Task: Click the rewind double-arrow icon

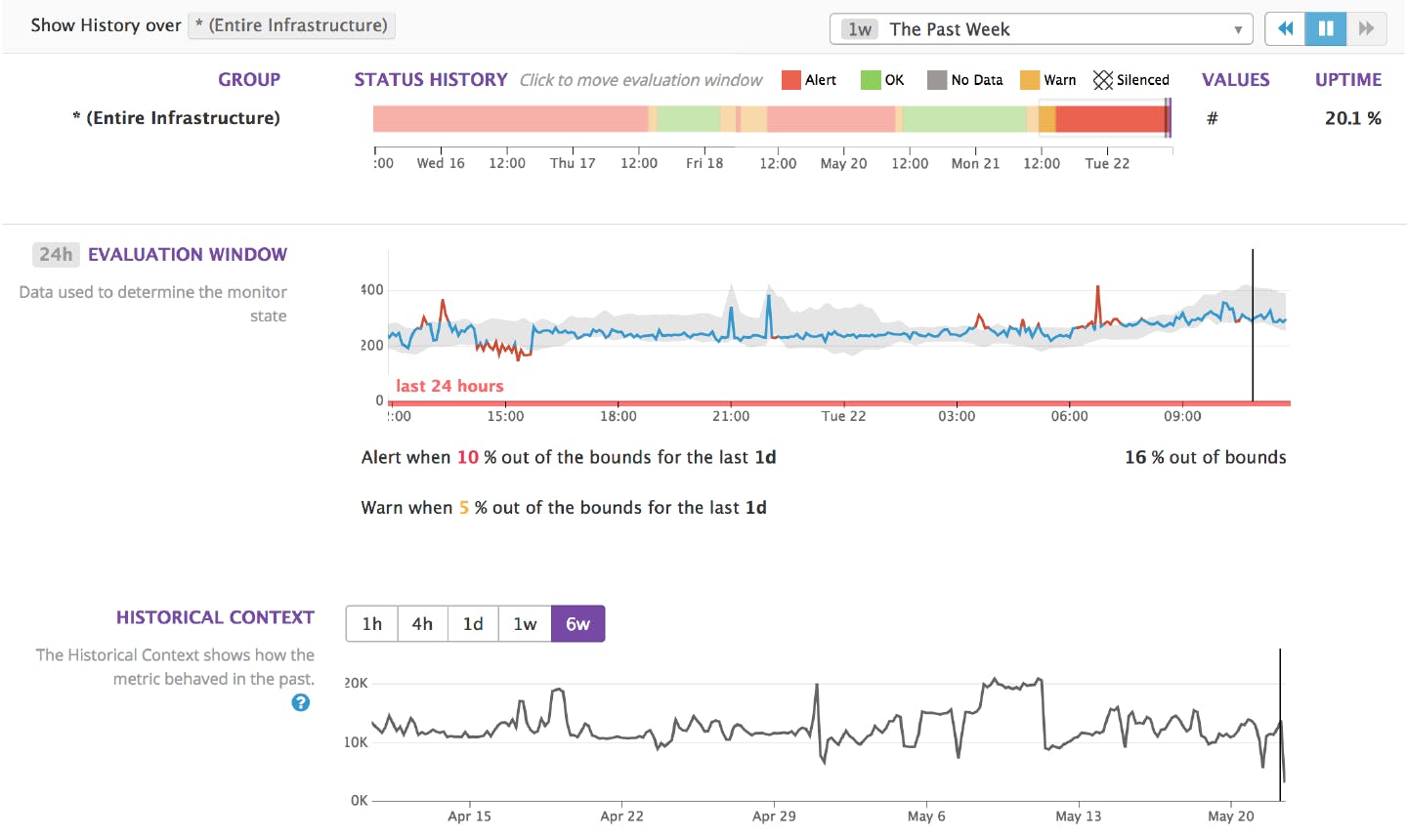Action: pyautogui.click(x=1284, y=28)
